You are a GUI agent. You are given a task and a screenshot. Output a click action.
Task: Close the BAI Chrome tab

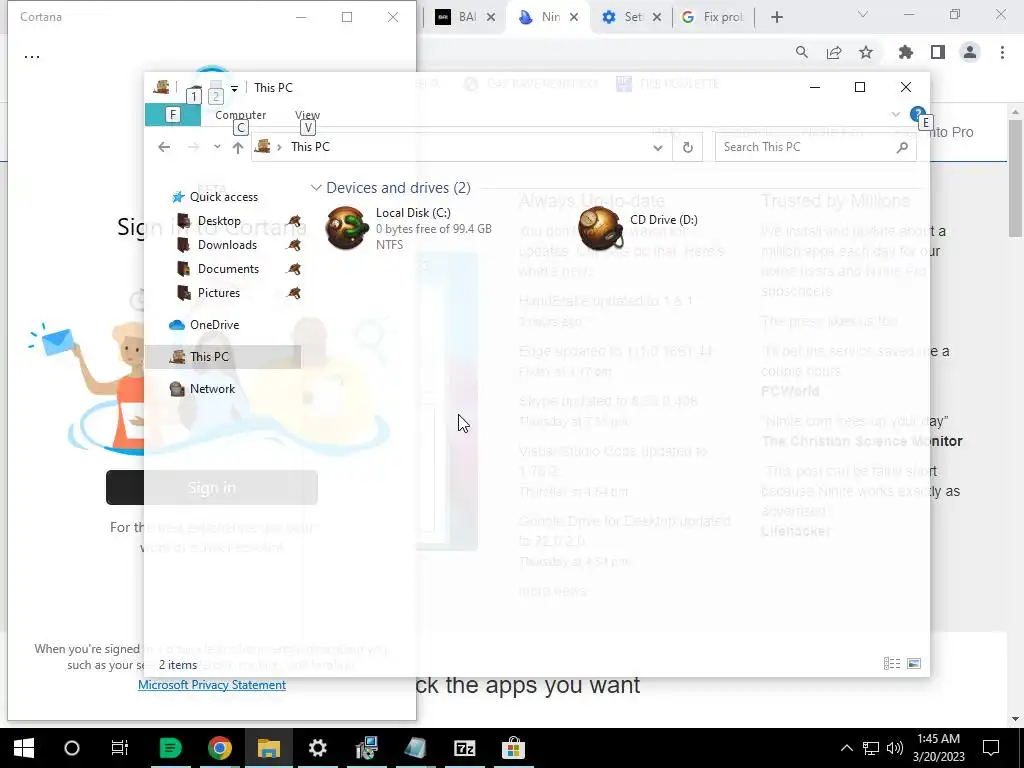click(x=491, y=18)
